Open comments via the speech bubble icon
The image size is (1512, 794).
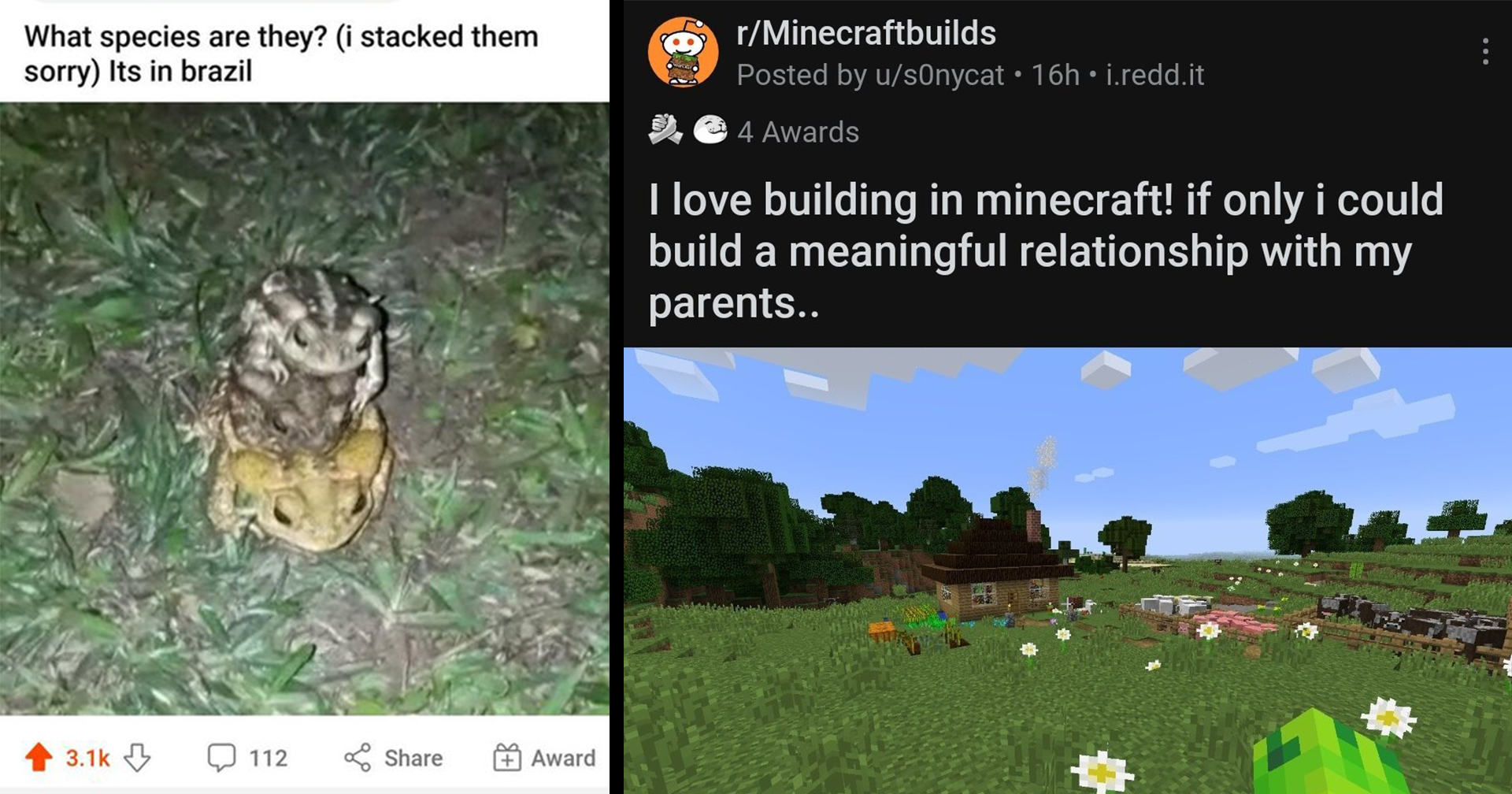tap(221, 758)
